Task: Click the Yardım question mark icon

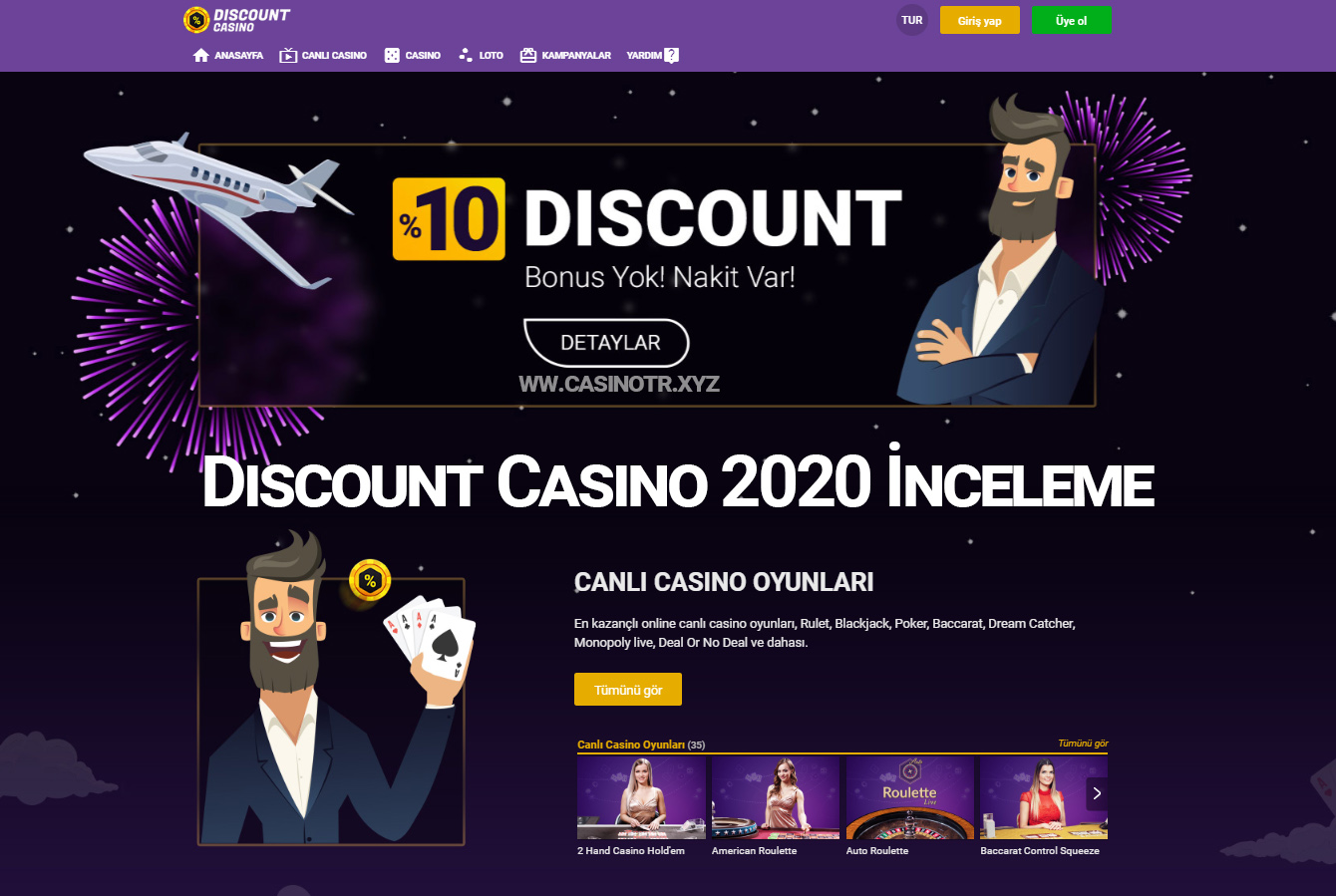Action: (672, 56)
